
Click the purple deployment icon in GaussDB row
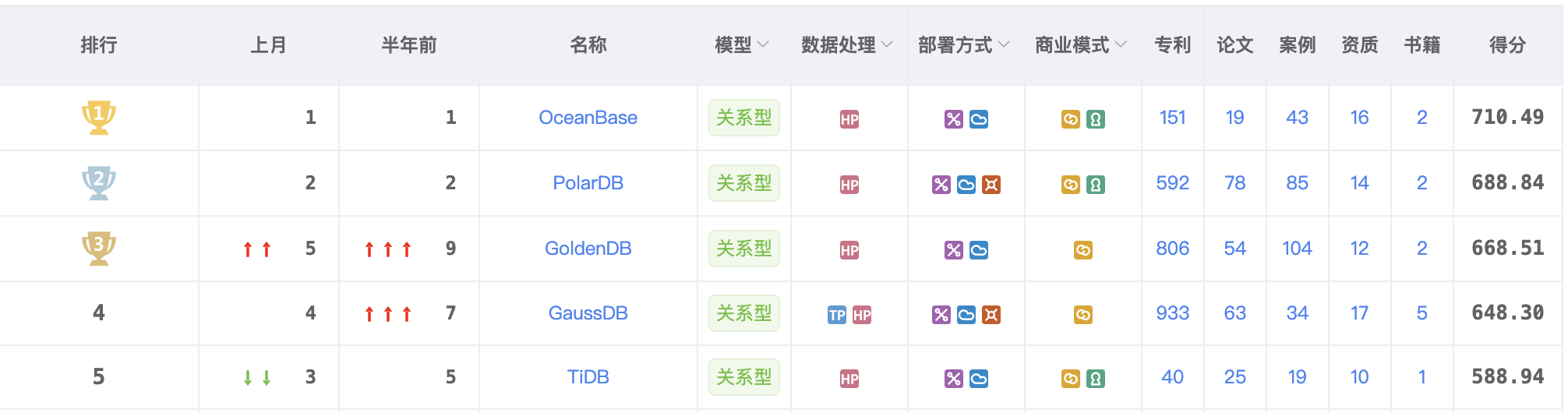click(x=941, y=315)
